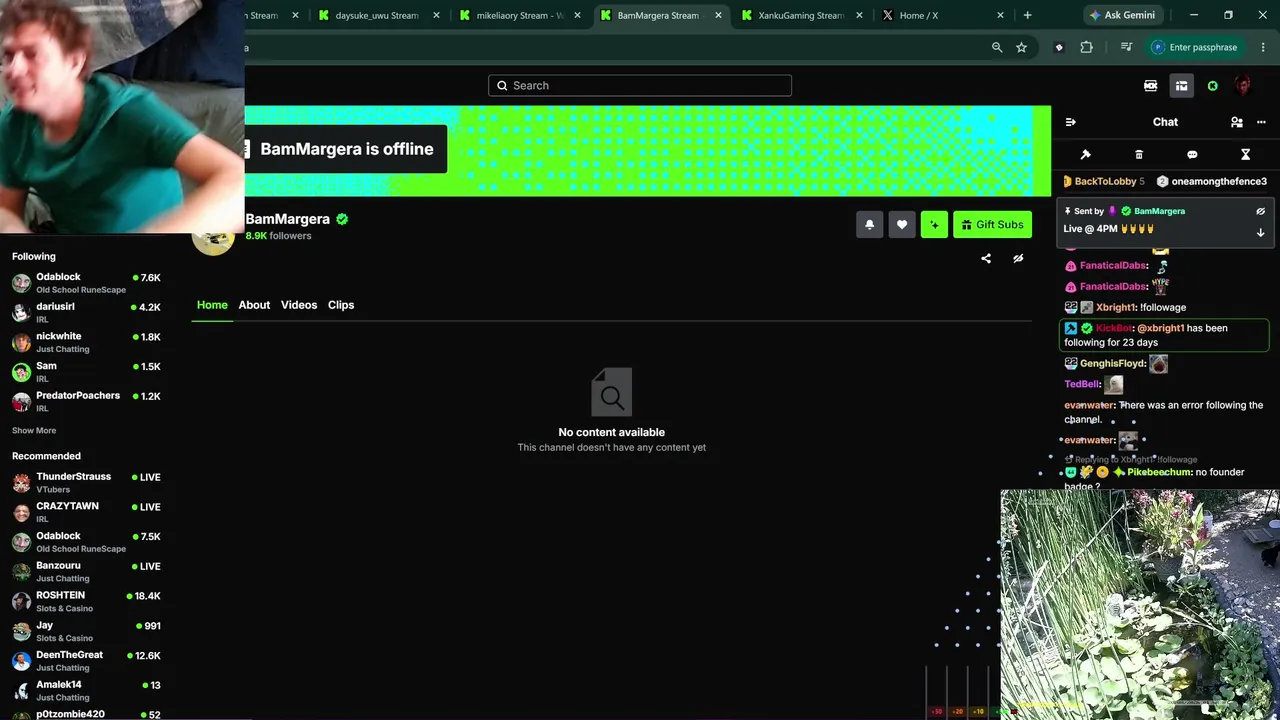Screen dimensions: 1280x720
Task: Click the gavel moderation icon in chat
Action: point(1086,155)
